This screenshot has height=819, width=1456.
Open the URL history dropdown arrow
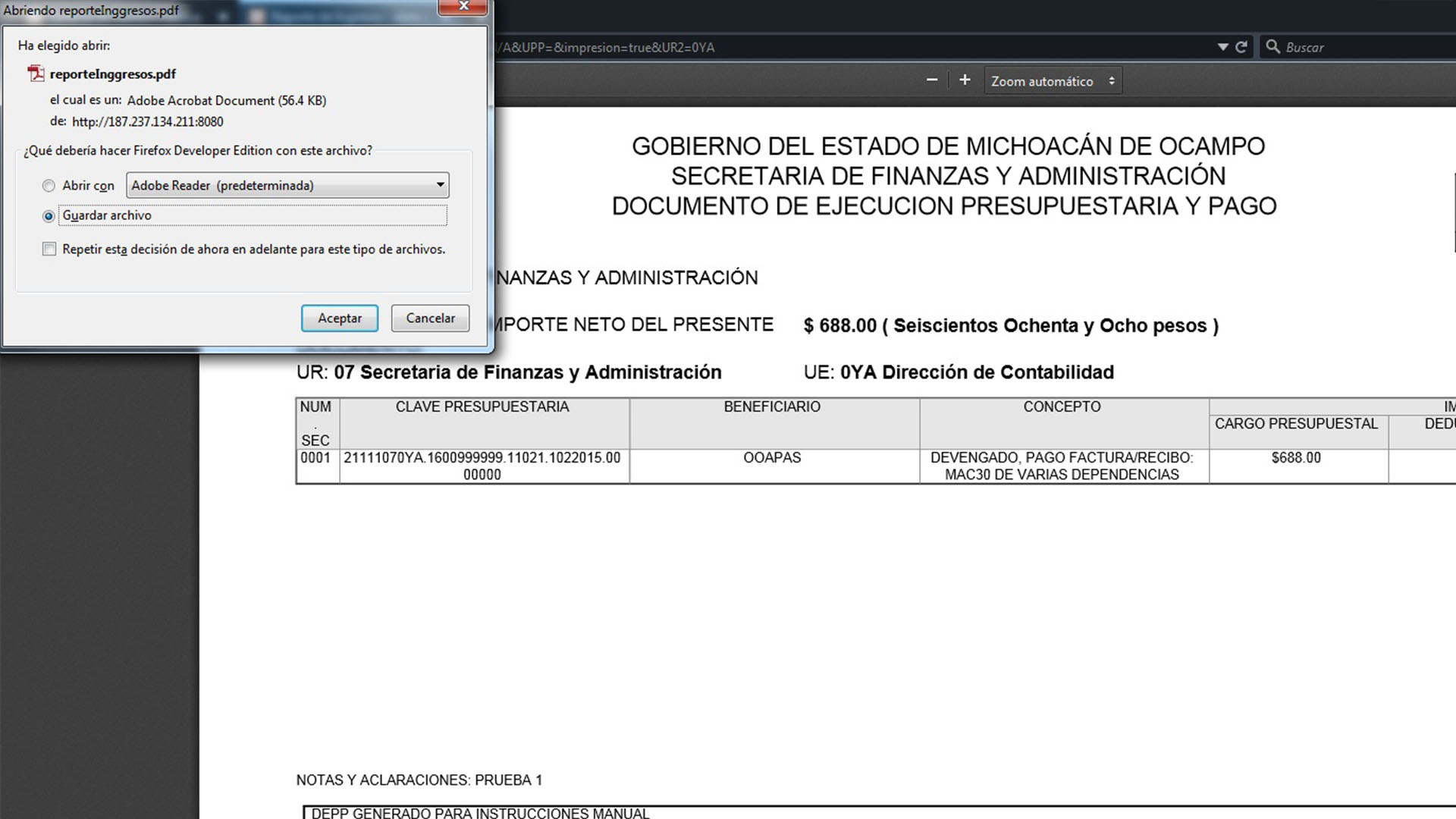click(x=1222, y=47)
